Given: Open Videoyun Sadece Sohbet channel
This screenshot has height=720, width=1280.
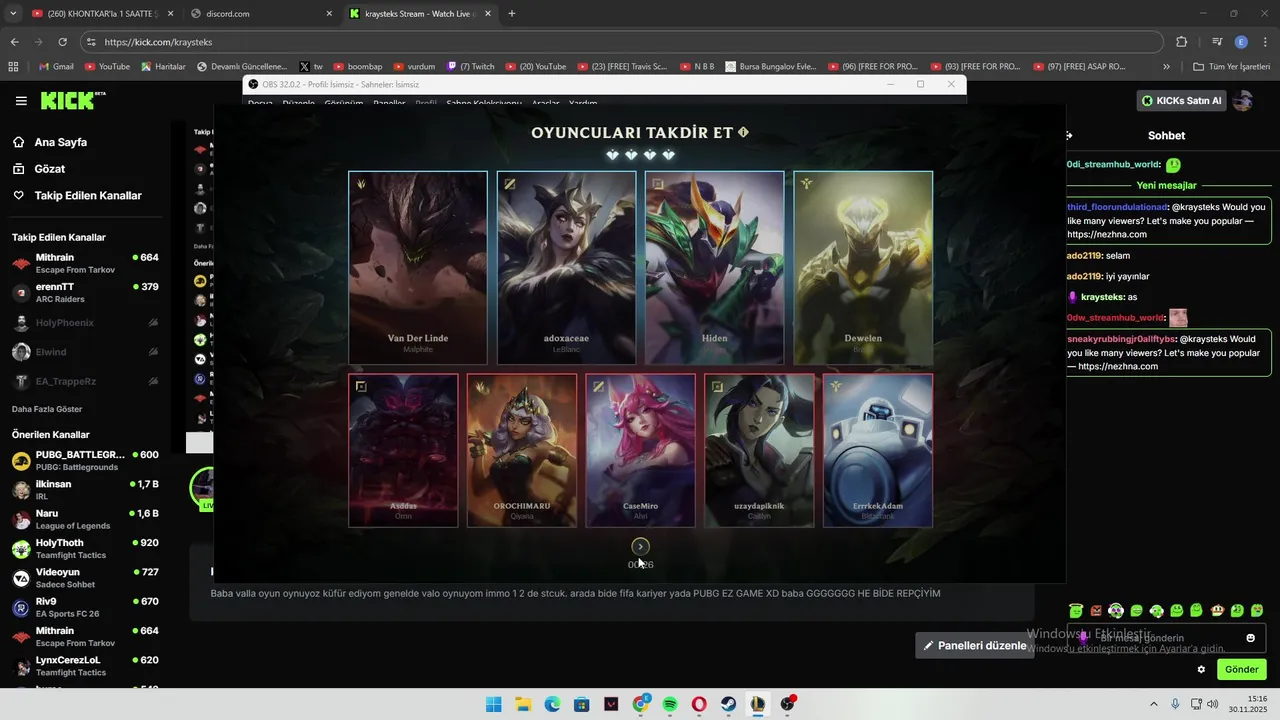Looking at the screenshot, I should [85, 578].
